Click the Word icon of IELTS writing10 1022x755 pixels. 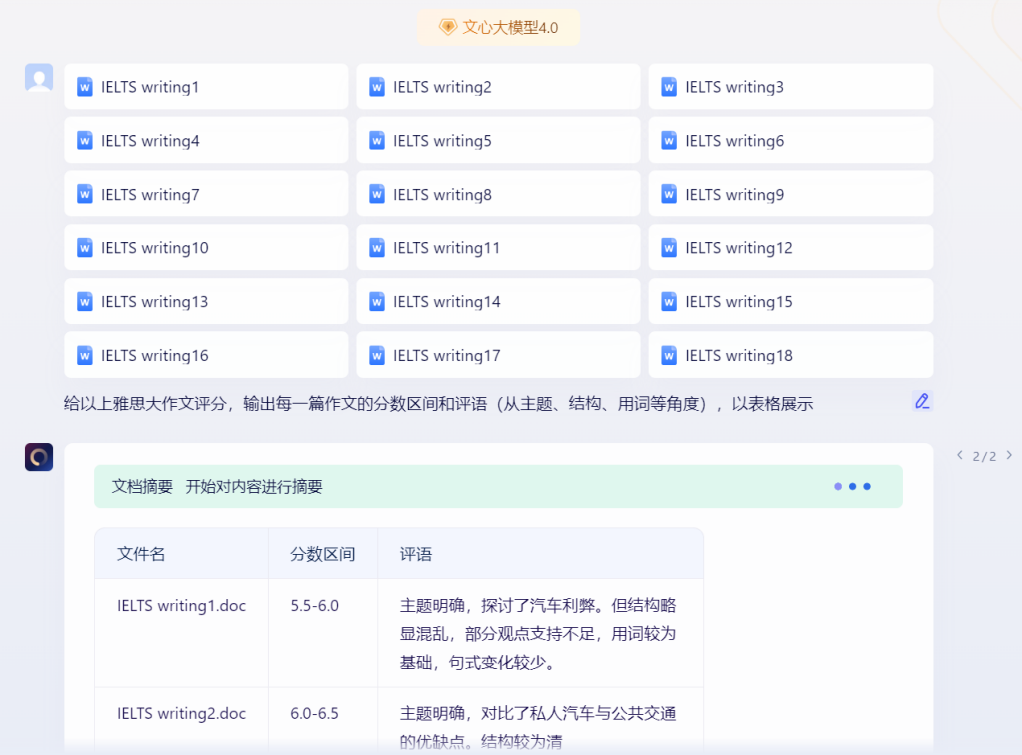coord(85,248)
